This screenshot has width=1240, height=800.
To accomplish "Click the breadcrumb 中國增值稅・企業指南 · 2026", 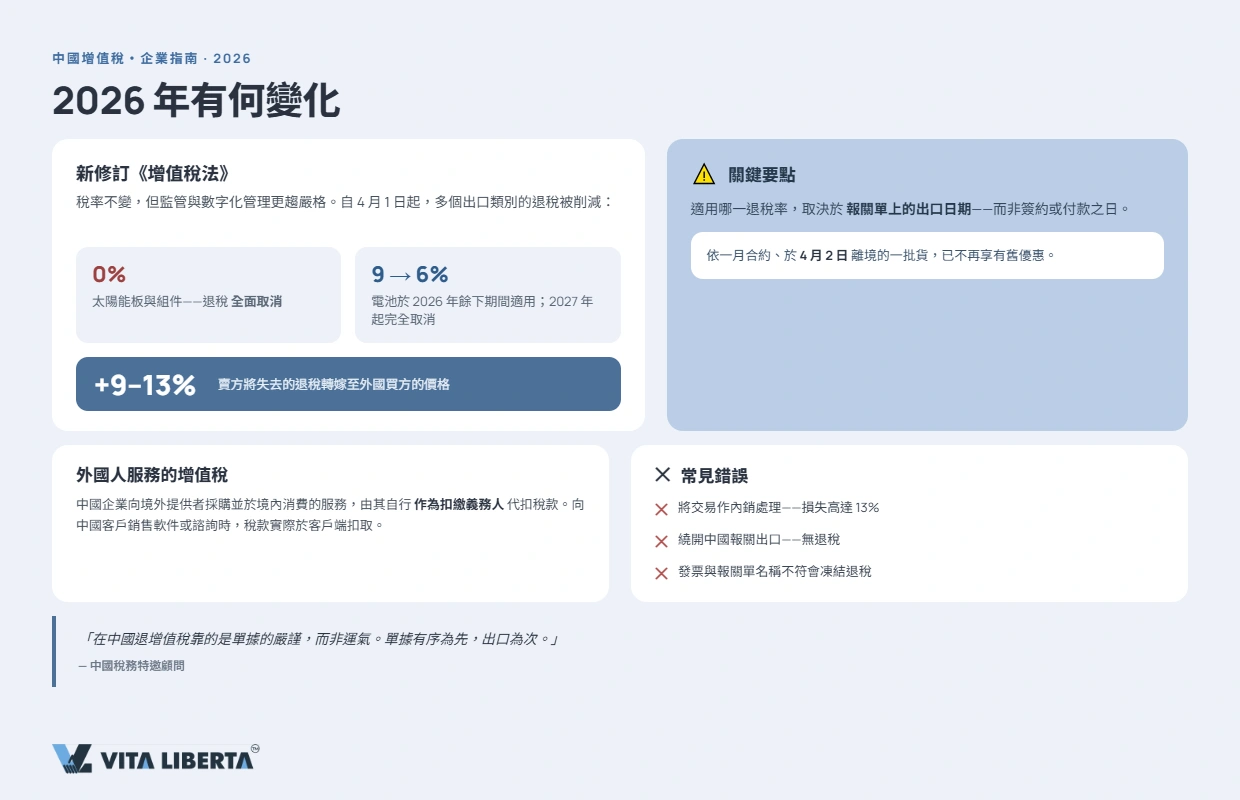I will [152, 59].
